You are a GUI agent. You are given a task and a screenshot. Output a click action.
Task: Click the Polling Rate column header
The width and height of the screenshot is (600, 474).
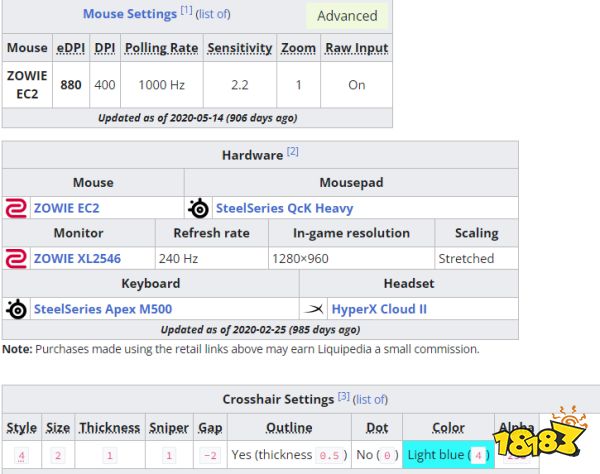point(161,48)
